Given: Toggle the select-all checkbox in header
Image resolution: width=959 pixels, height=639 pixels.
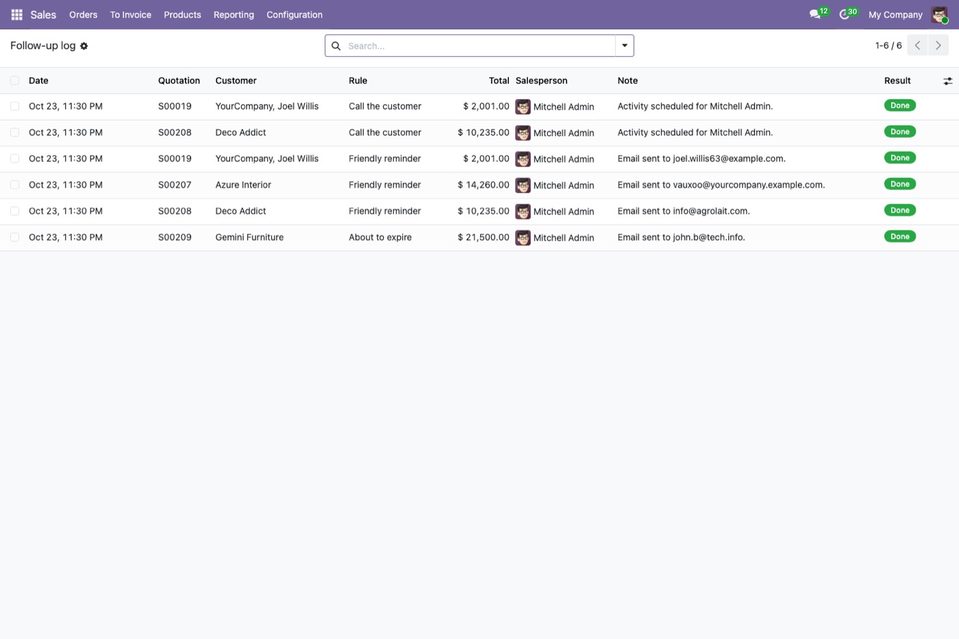Looking at the screenshot, I should tap(15, 81).
